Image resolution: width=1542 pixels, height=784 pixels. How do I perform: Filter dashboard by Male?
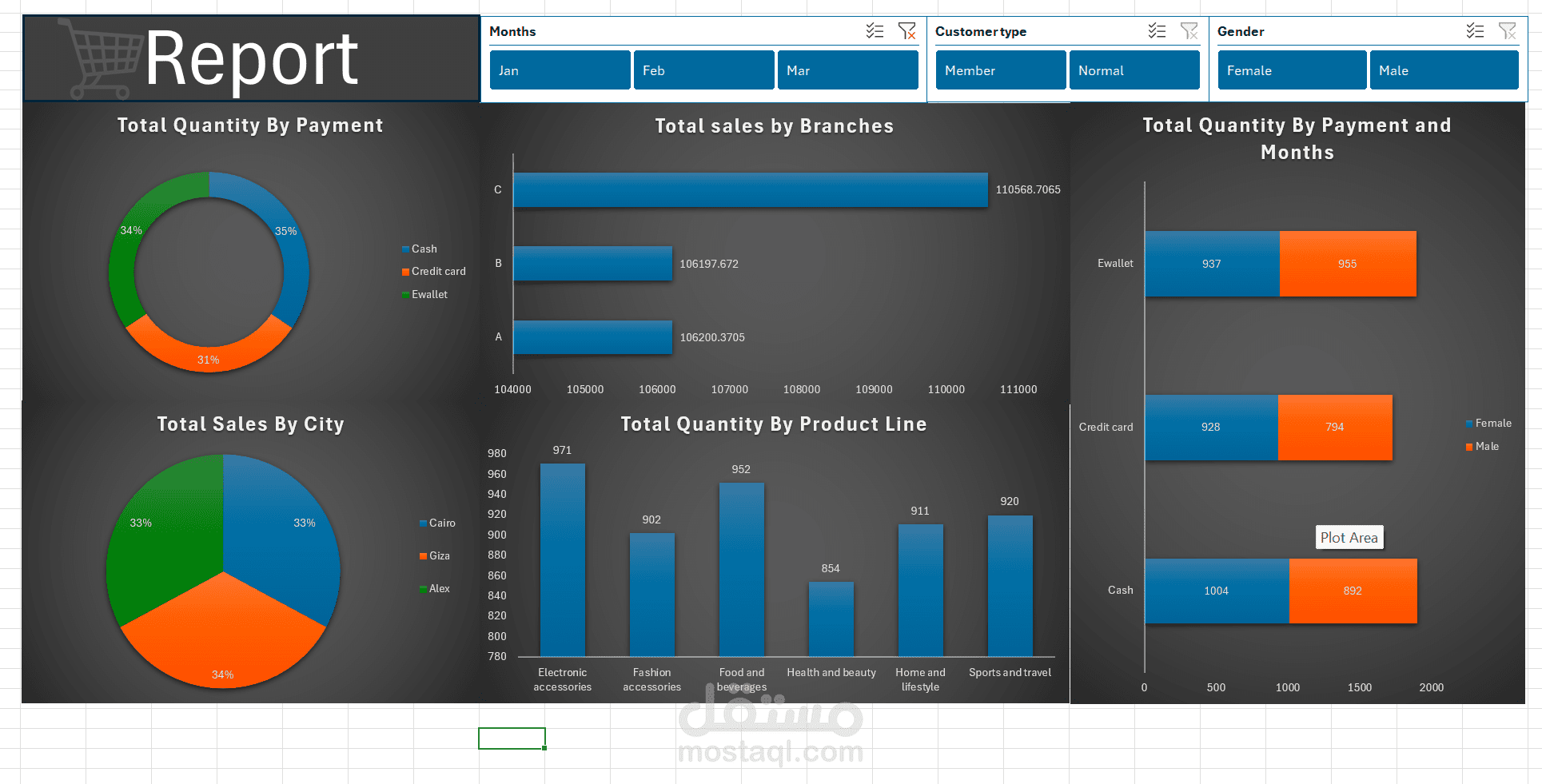pos(1444,70)
